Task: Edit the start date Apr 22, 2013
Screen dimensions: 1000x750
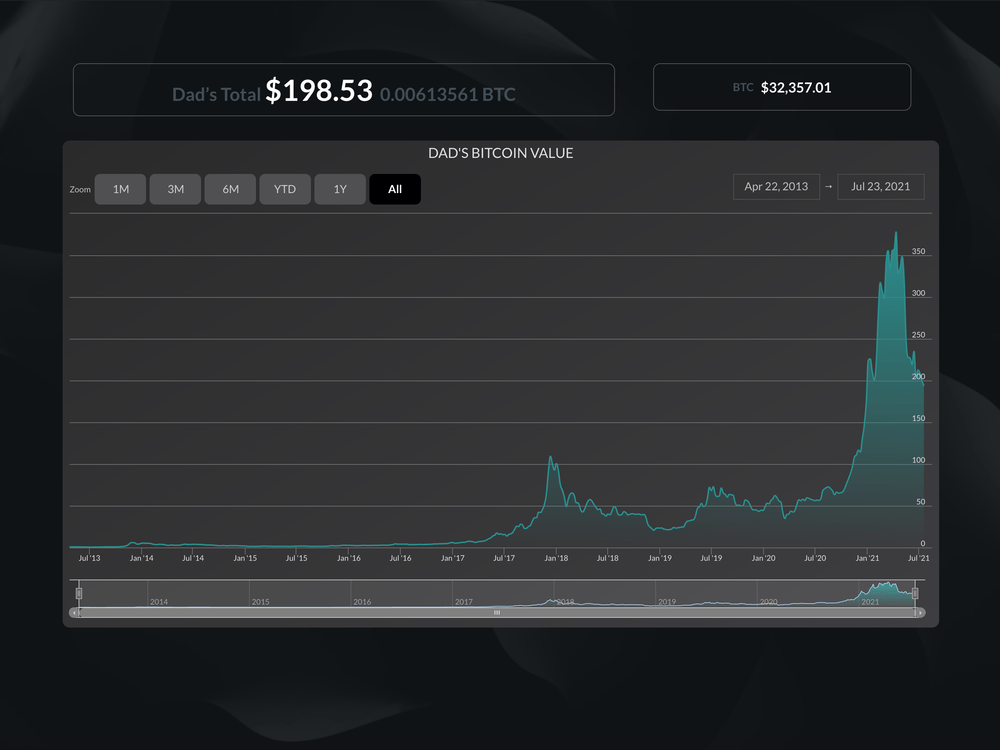Action: click(x=776, y=187)
